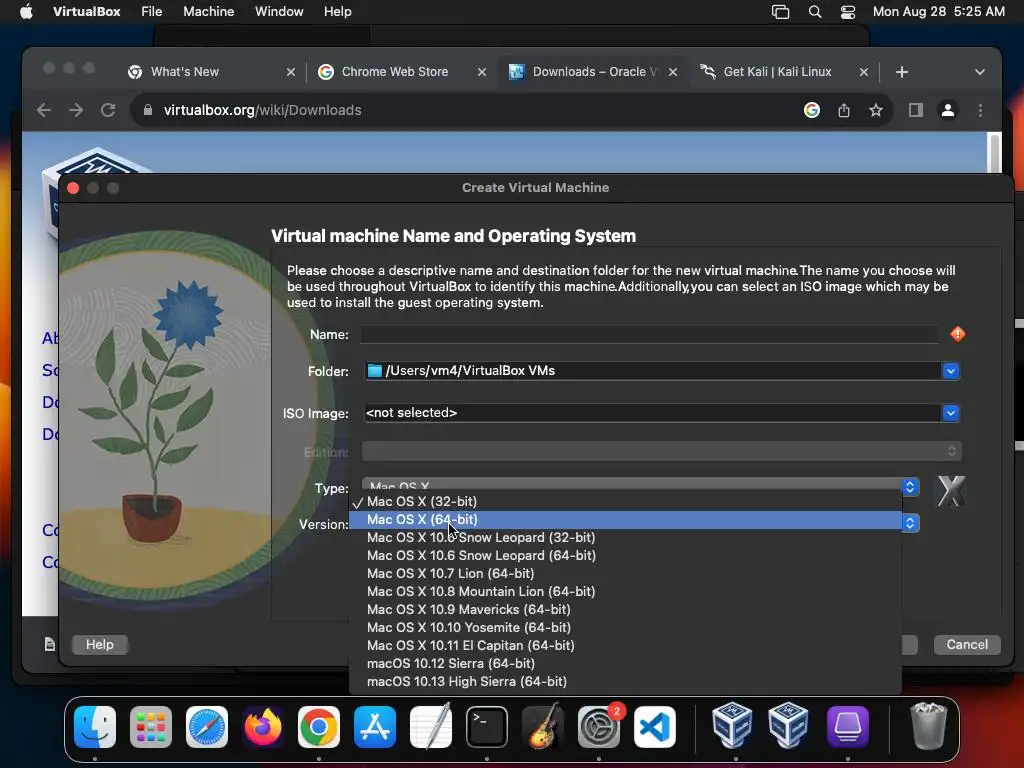Launch Firefox from the dock

(x=263, y=727)
